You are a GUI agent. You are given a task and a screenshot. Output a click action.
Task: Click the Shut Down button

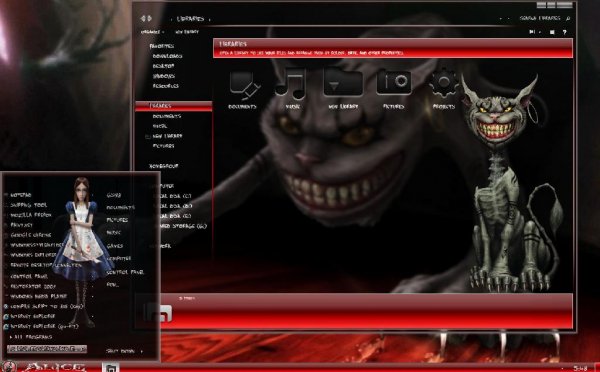(120, 351)
